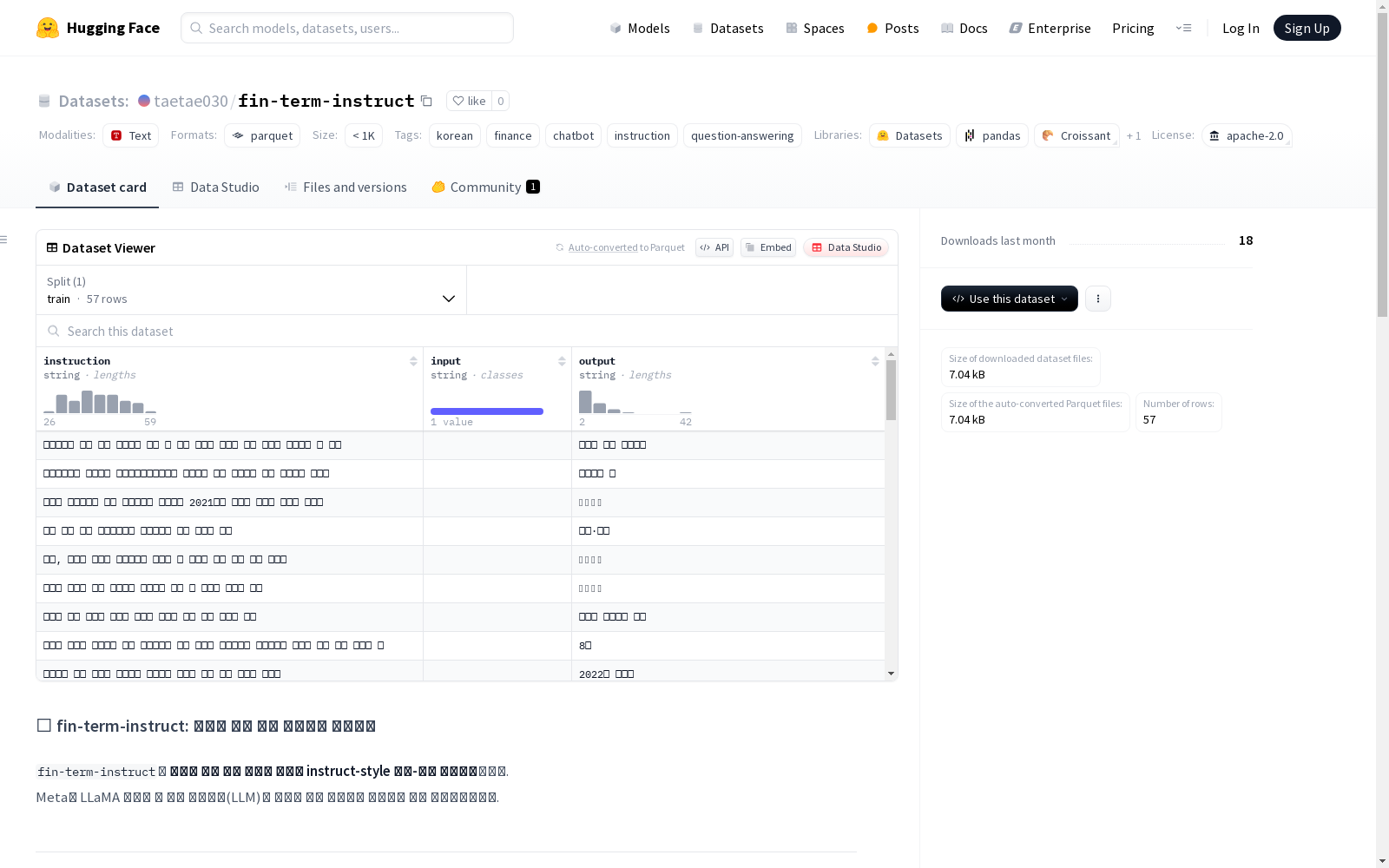Open the red Data Studio button
Image resolution: width=1389 pixels, height=868 pixels.
pyautogui.click(x=846, y=247)
